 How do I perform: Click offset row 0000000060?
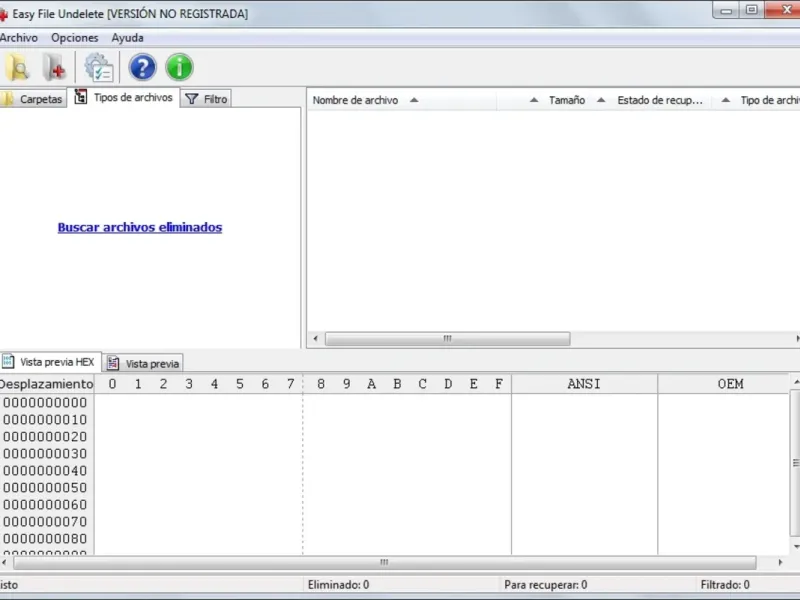click(x=45, y=505)
